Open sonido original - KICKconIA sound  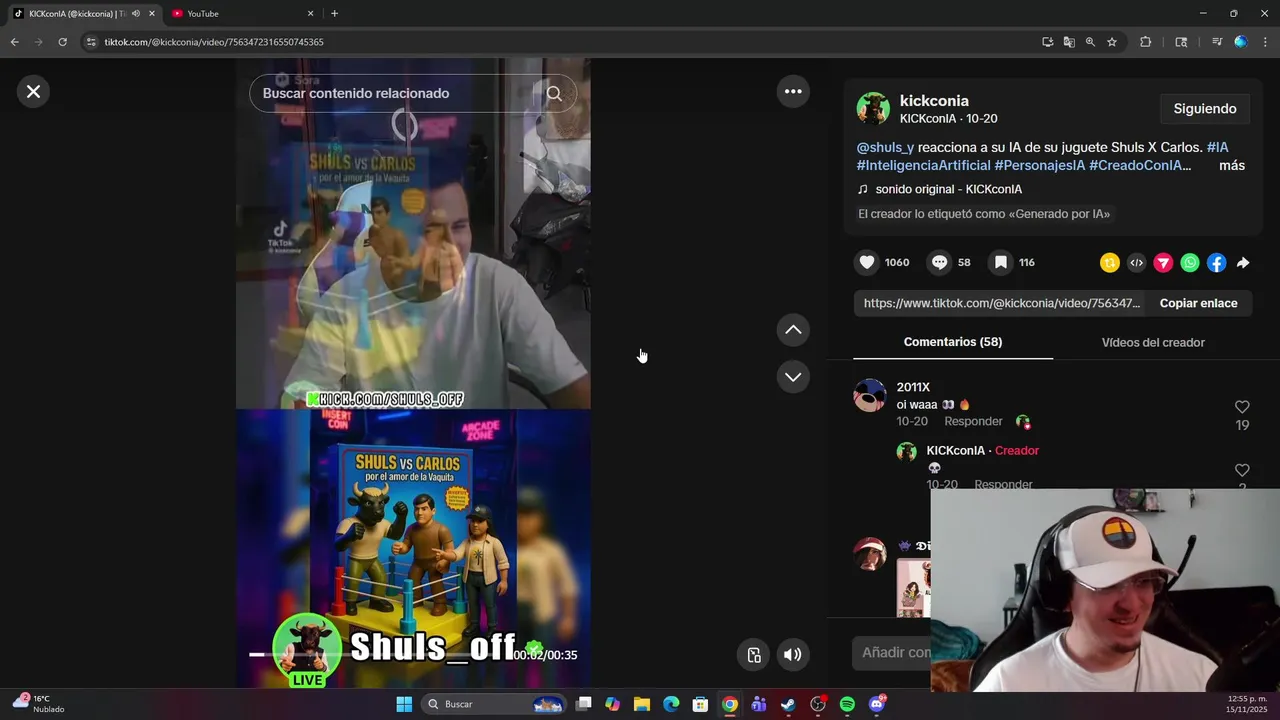click(948, 189)
